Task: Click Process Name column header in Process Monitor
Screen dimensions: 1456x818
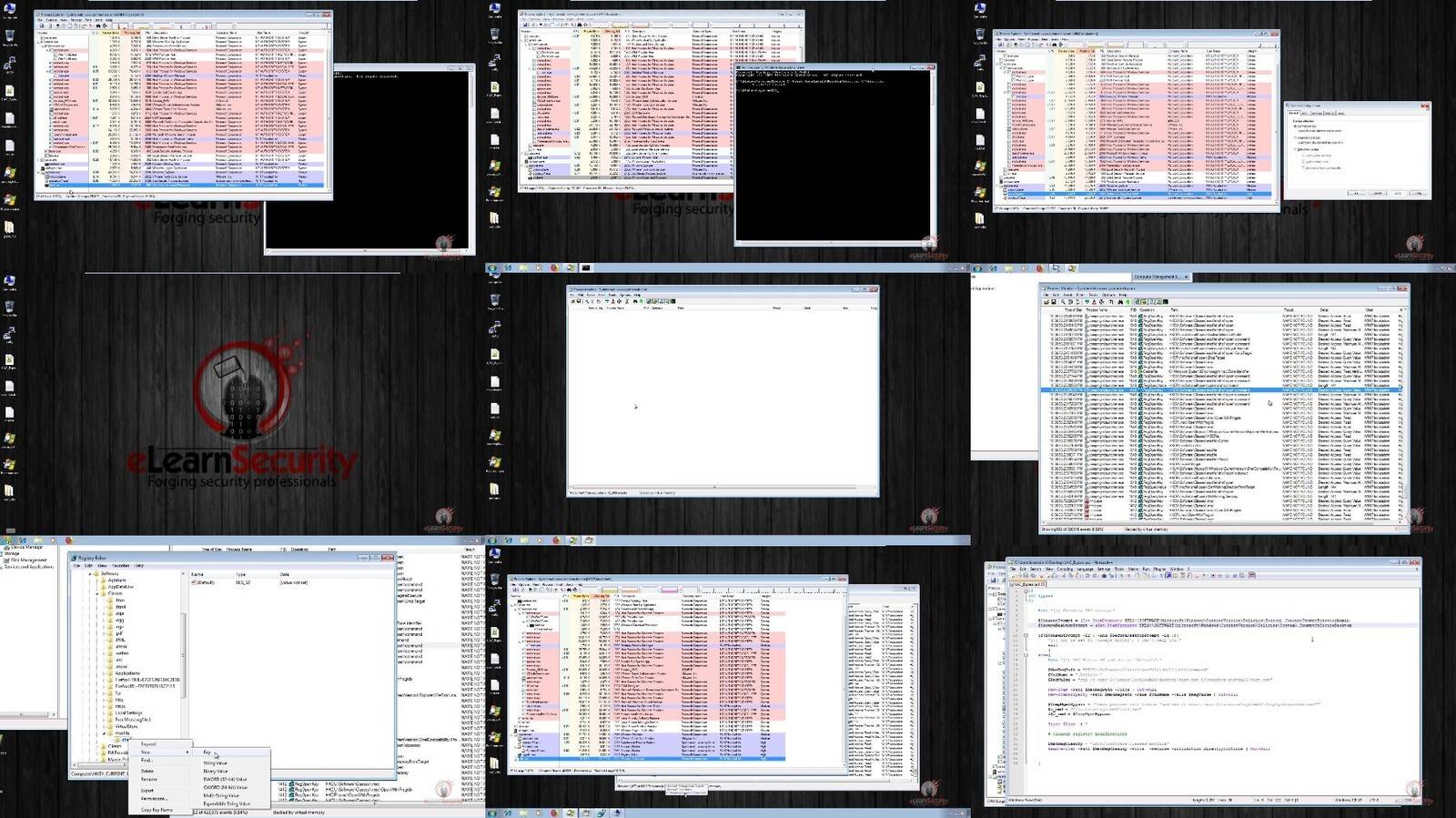Action: [1097, 310]
